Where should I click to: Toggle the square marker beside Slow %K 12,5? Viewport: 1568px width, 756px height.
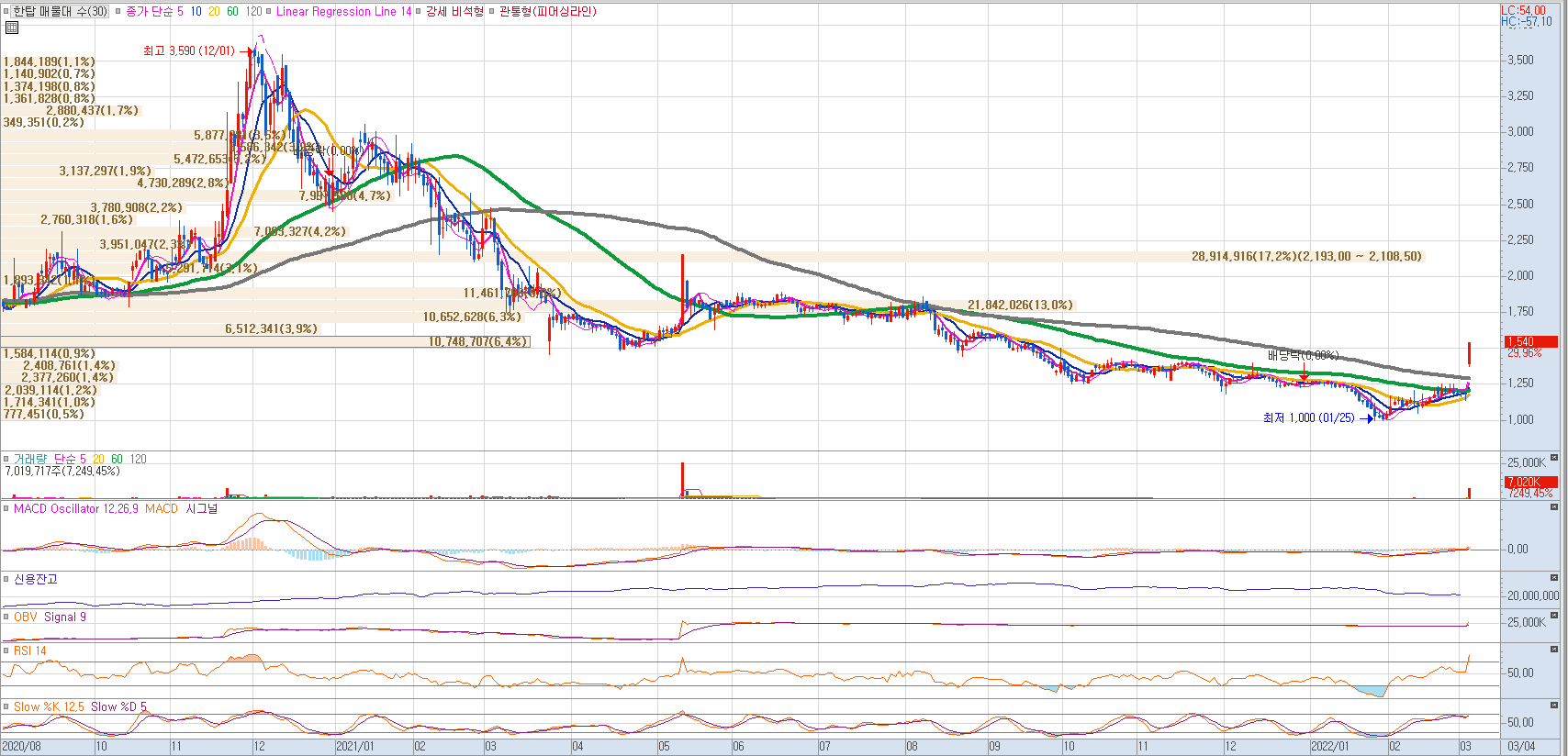[6, 706]
